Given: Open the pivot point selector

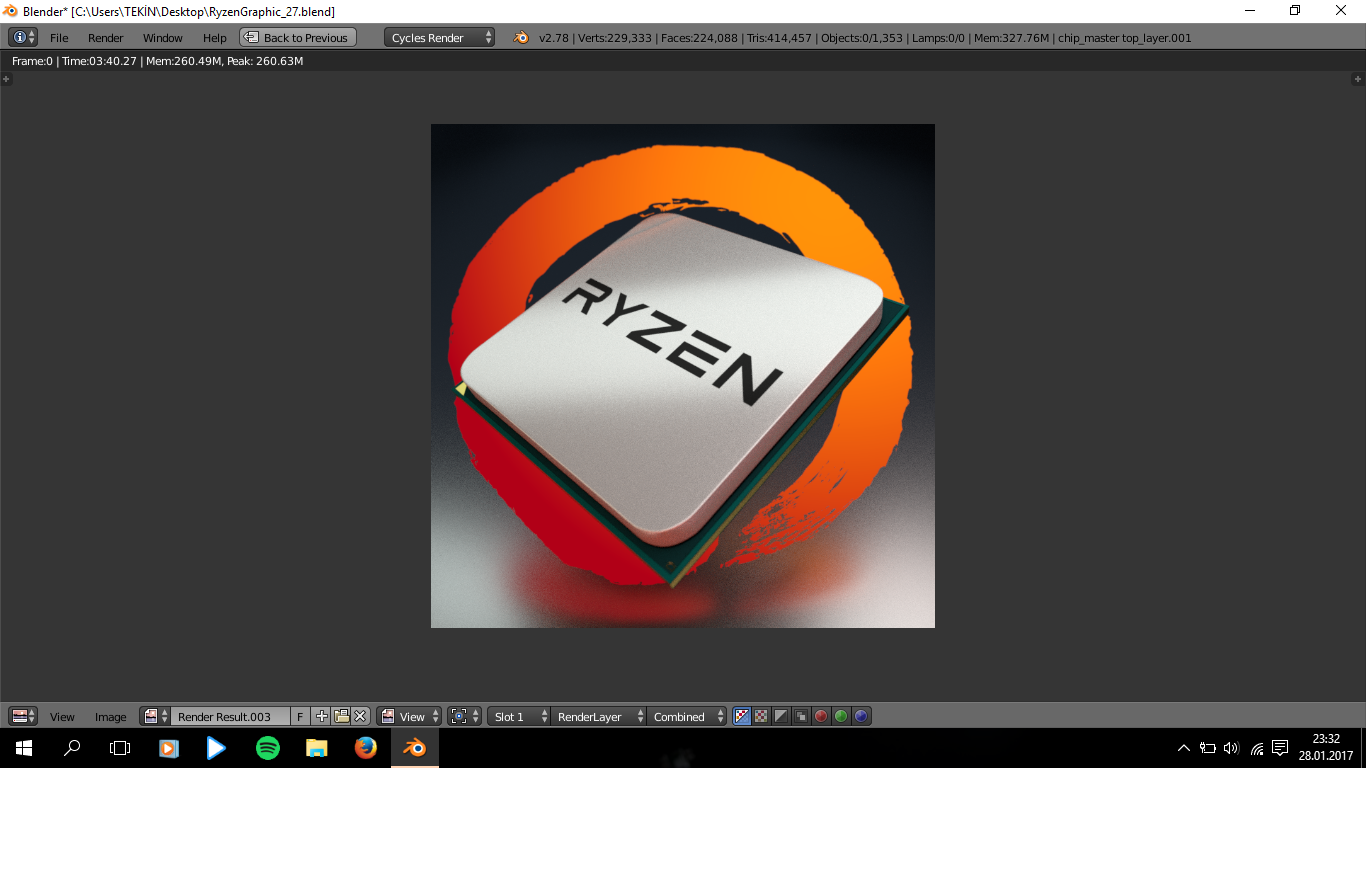Looking at the screenshot, I should coord(464,716).
